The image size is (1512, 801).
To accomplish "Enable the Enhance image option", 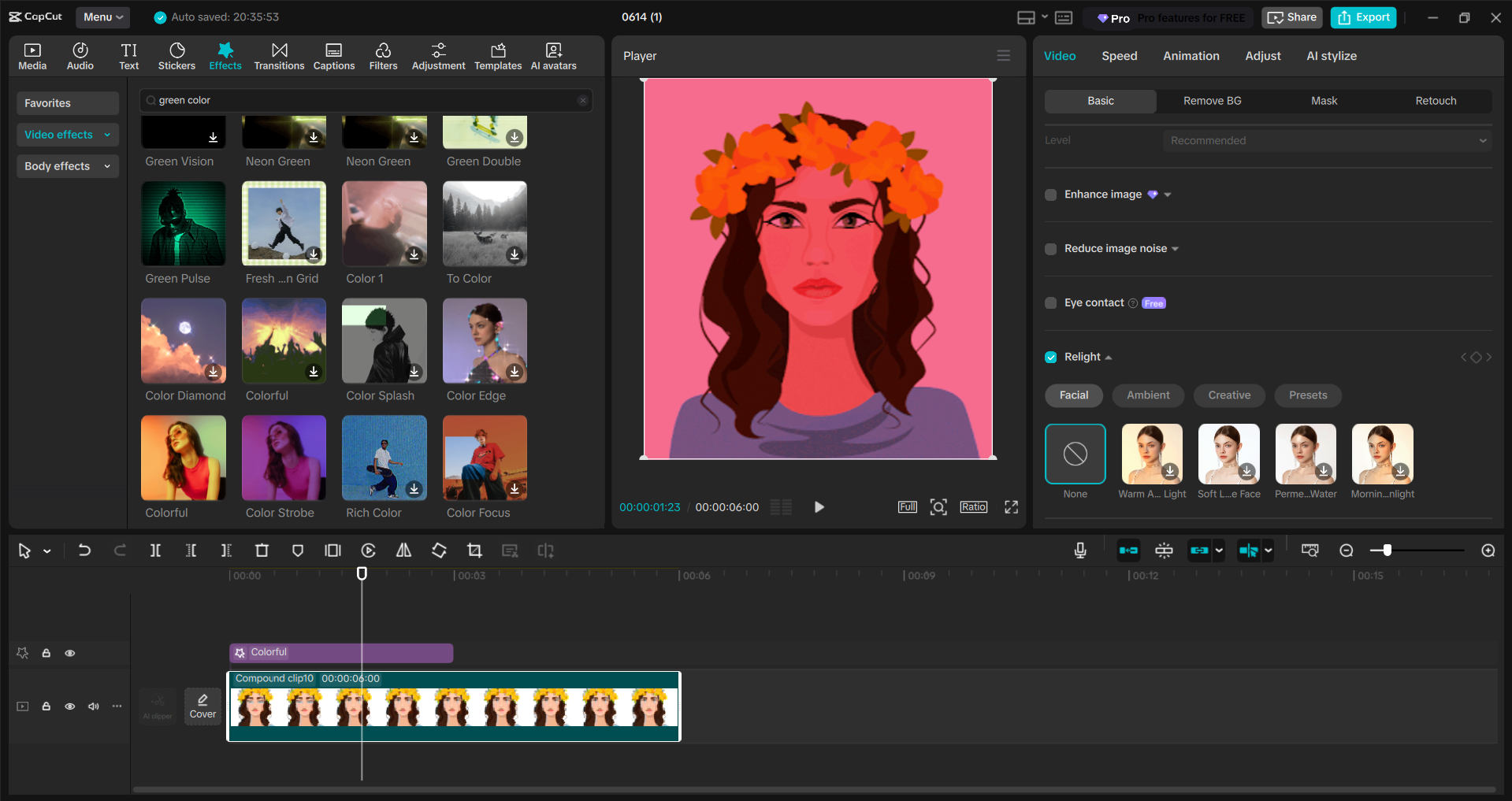I will [x=1050, y=195].
